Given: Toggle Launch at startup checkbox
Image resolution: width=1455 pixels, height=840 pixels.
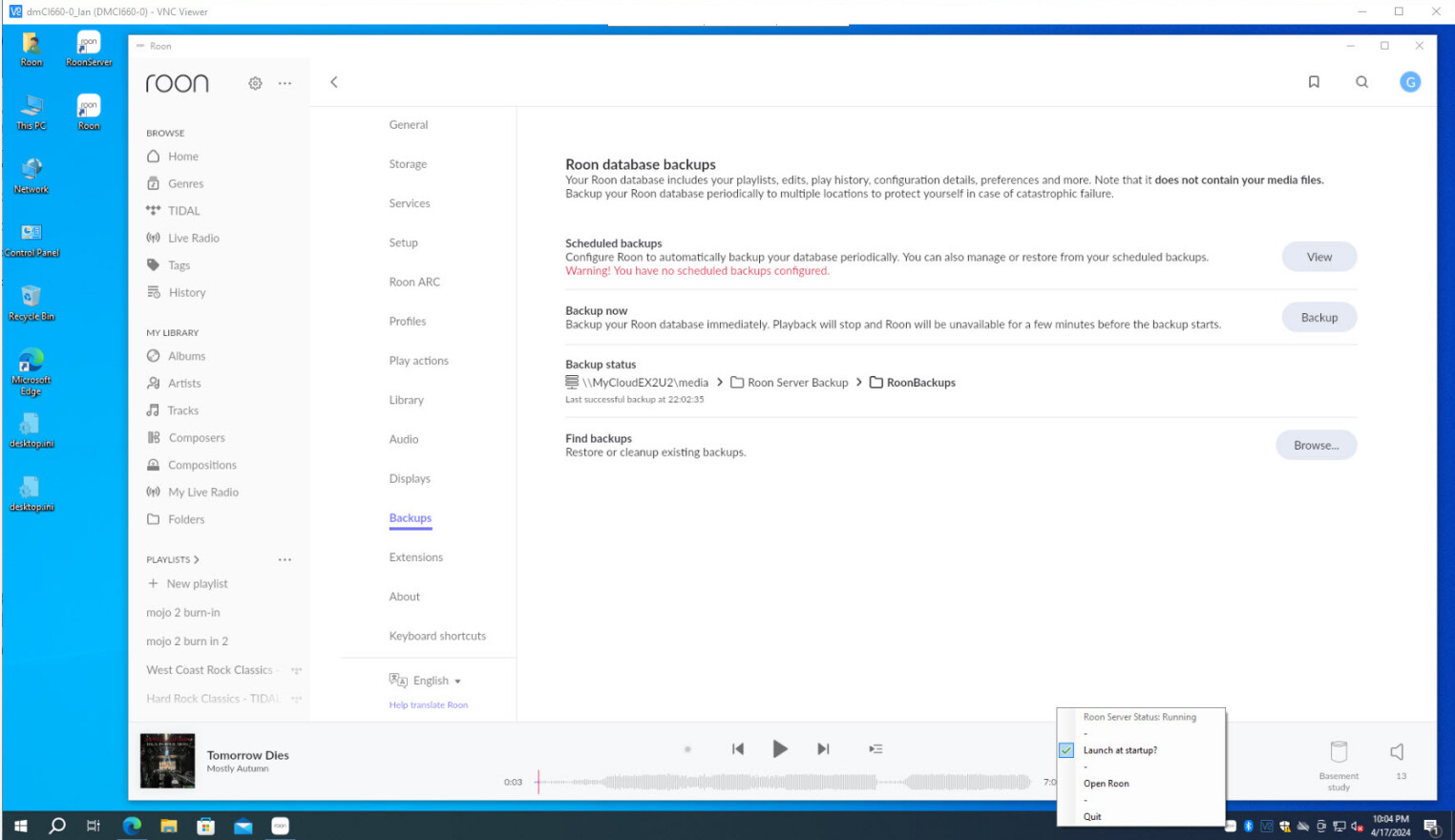Looking at the screenshot, I should [x=1066, y=750].
